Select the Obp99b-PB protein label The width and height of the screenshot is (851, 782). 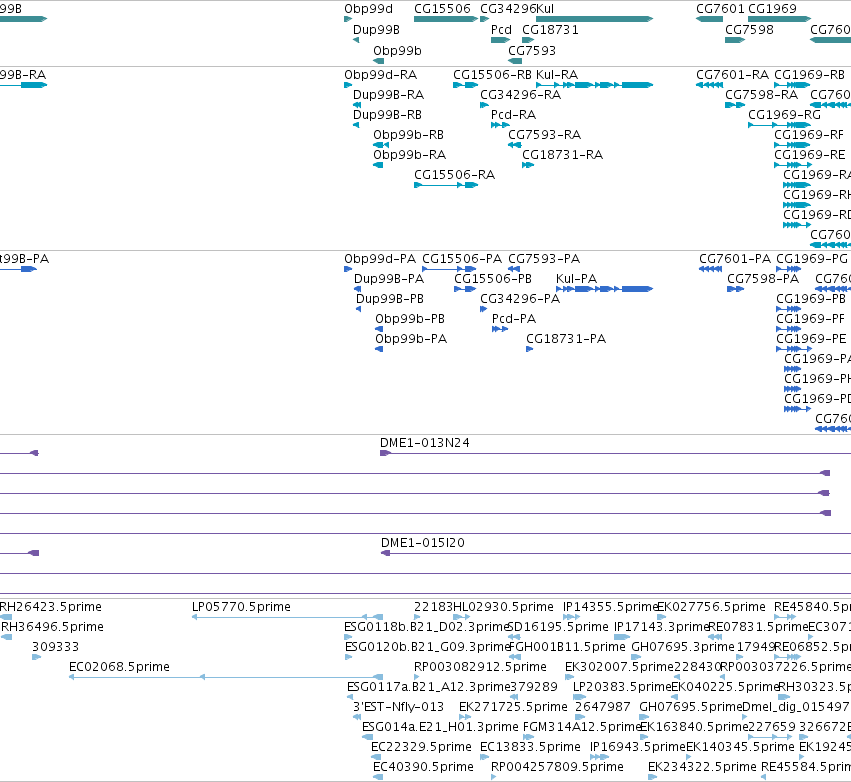click(x=410, y=319)
